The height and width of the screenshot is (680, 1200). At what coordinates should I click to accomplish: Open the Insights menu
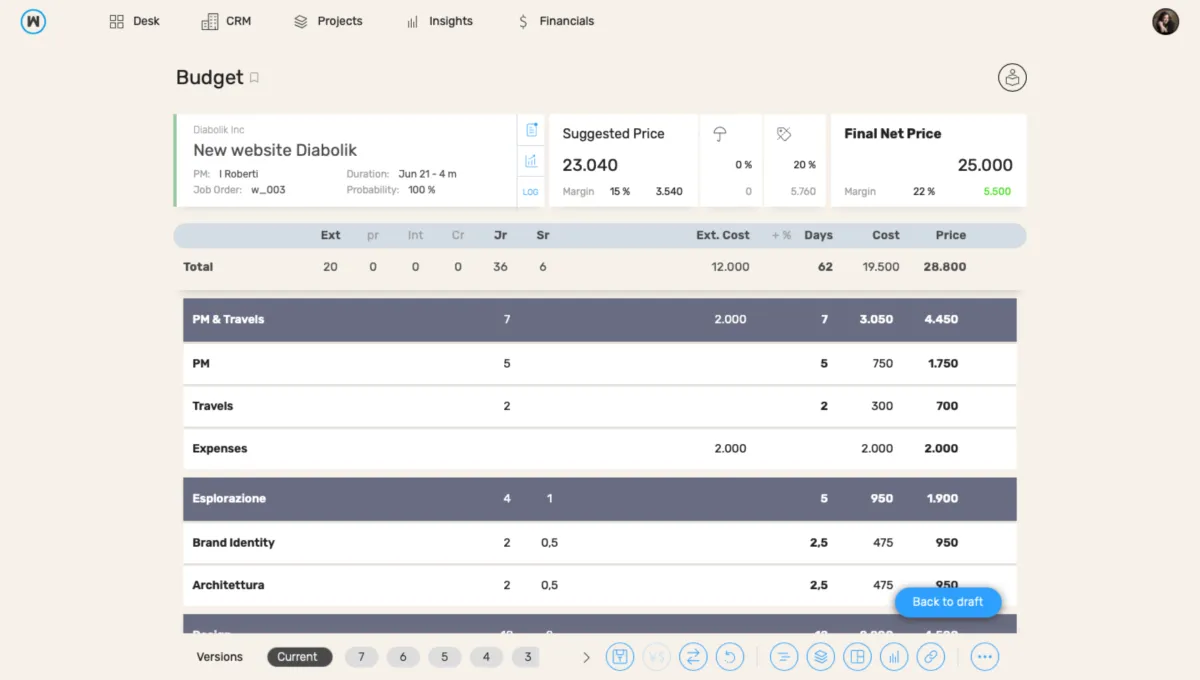(x=439, y=21)
